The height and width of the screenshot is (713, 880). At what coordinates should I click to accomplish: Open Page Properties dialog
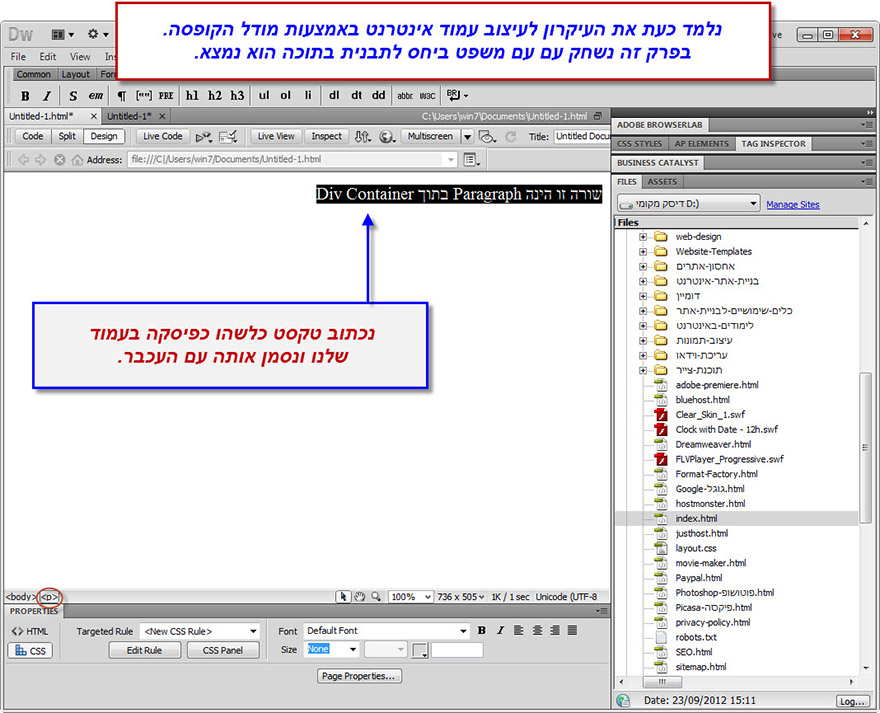[x=359, y=676]
